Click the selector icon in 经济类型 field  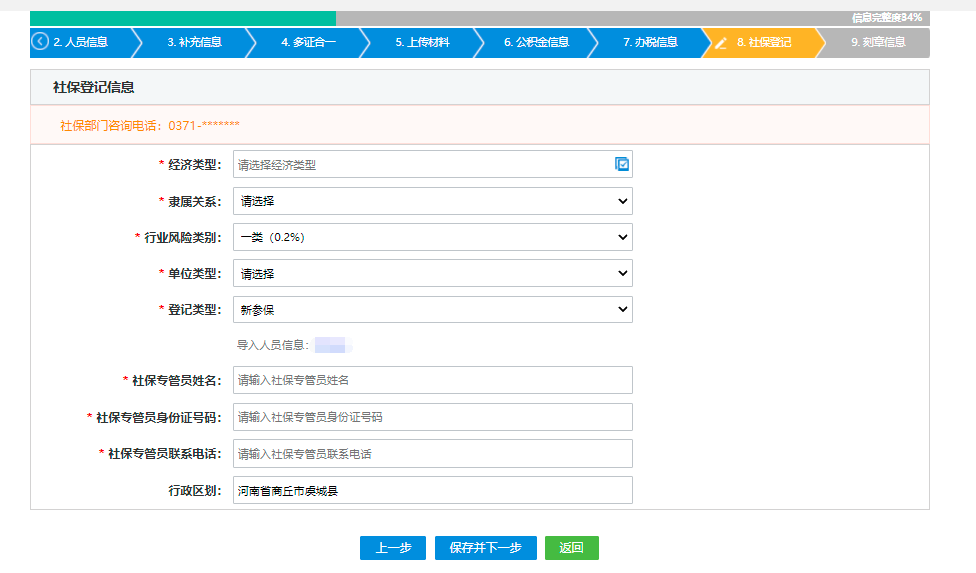(622, 164)
